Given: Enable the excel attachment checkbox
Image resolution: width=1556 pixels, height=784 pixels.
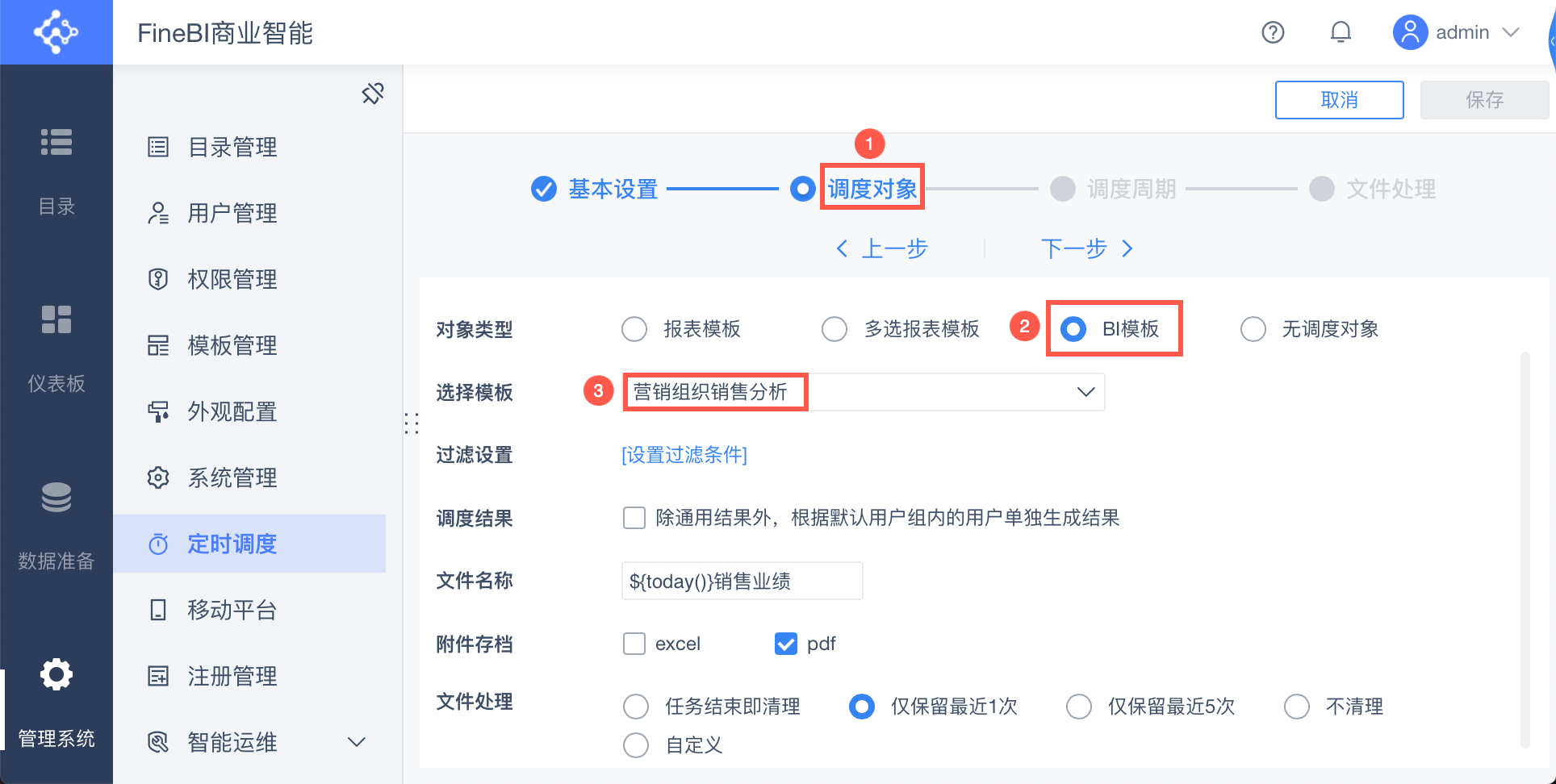Looking at the screenshot, I should 634,644.
